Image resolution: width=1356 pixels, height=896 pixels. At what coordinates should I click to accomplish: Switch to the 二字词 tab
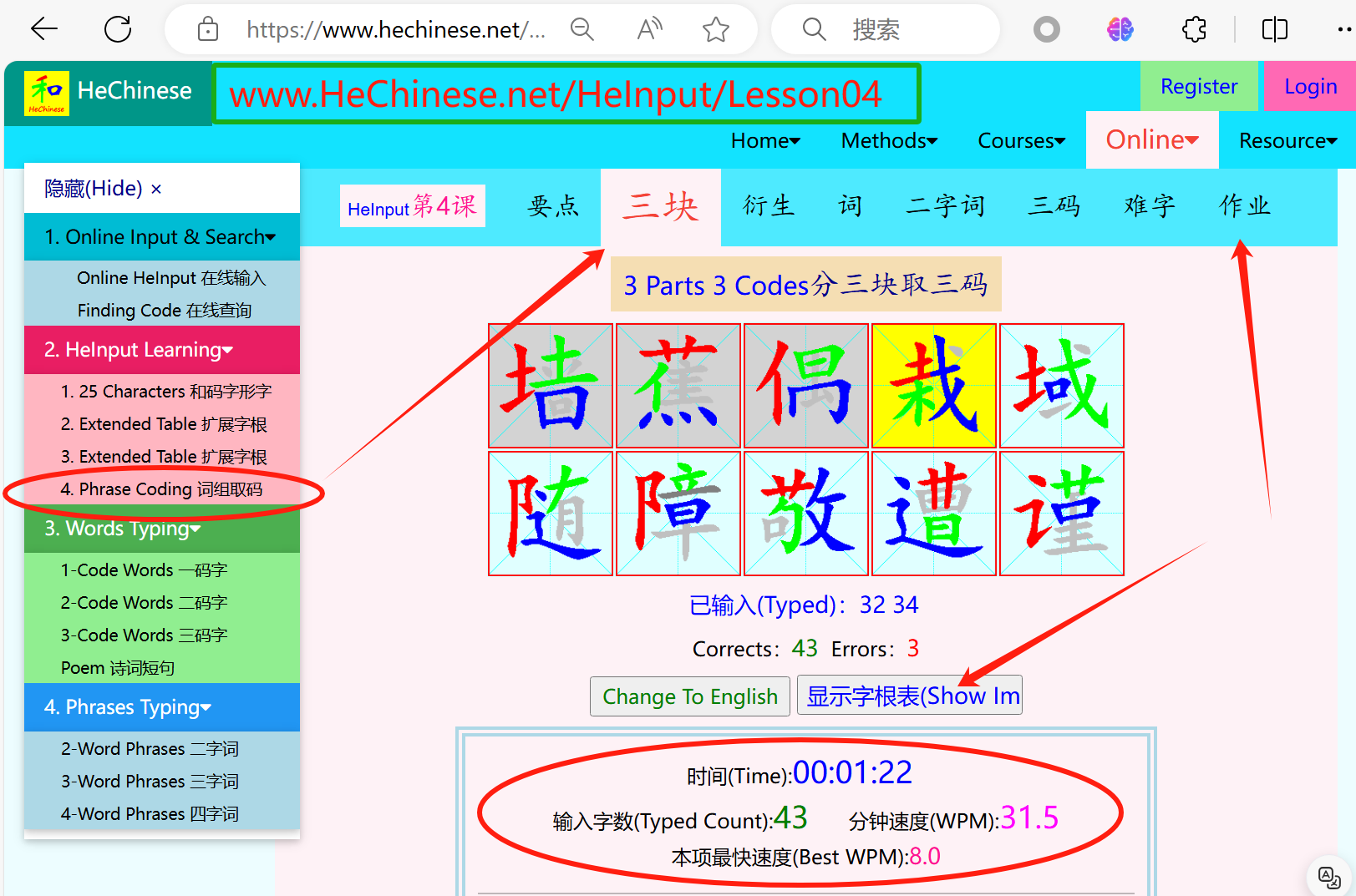tap(946, 205)
